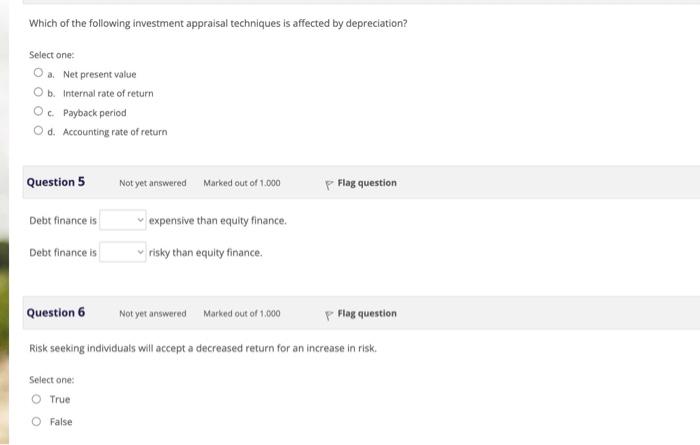700x445 pixels.
Task: Select the 'Accounting rate of return' radio button
Action: coord(38,131)
